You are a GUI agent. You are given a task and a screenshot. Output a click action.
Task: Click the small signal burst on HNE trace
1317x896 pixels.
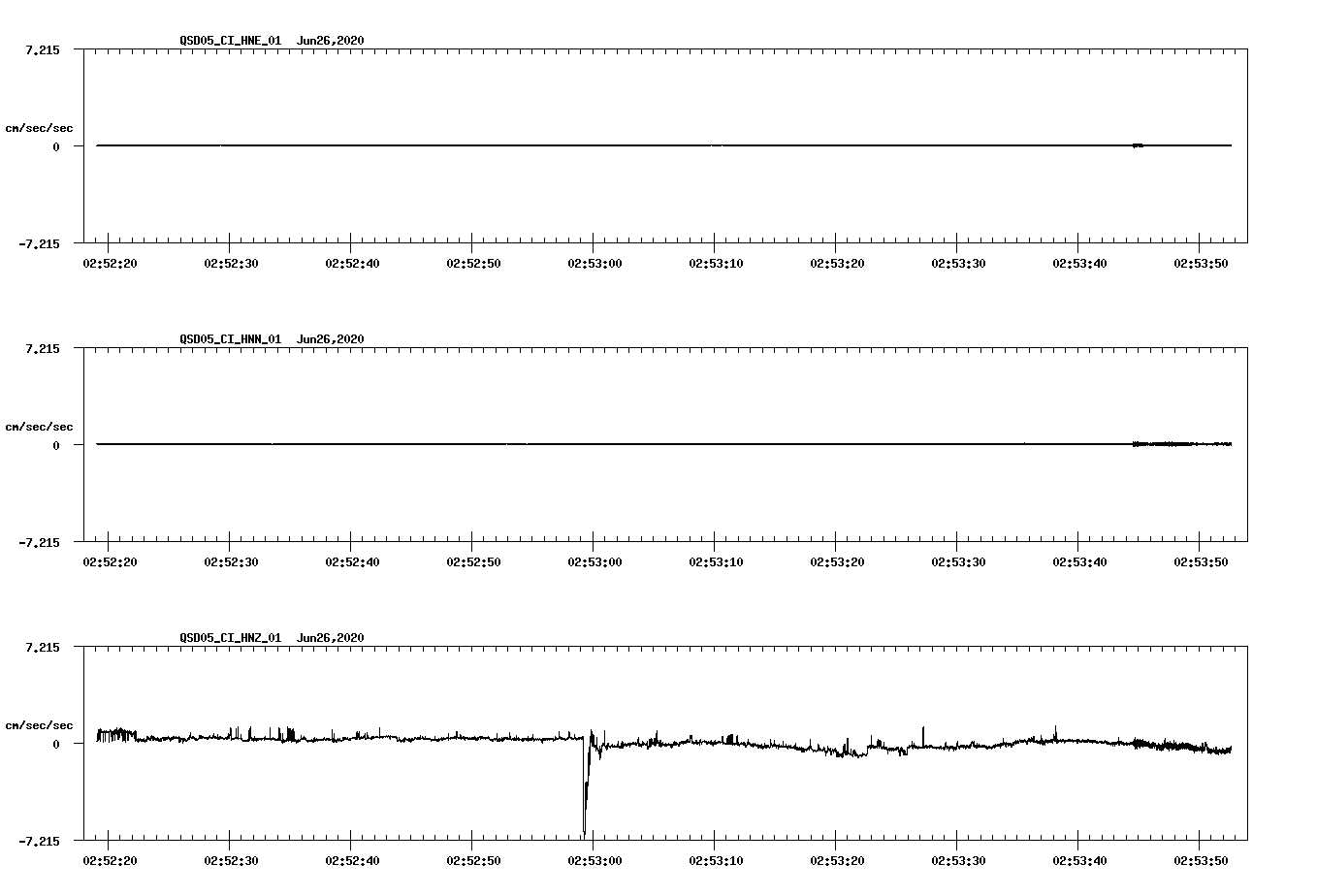1138,145
